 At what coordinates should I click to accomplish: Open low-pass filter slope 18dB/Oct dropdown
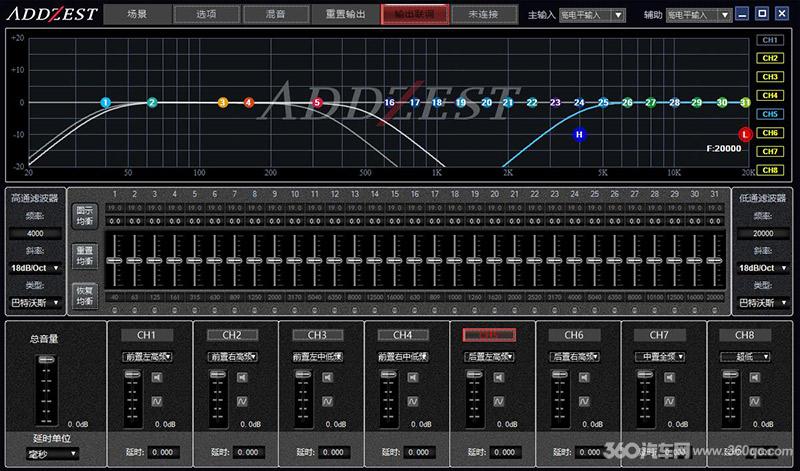[x=763, y=268]
